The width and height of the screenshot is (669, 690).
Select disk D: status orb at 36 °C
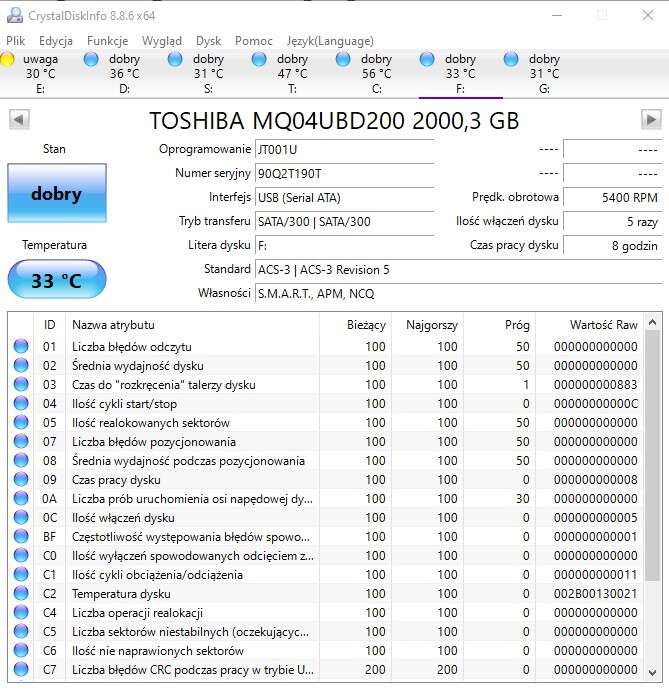click(x=92, y=60)
